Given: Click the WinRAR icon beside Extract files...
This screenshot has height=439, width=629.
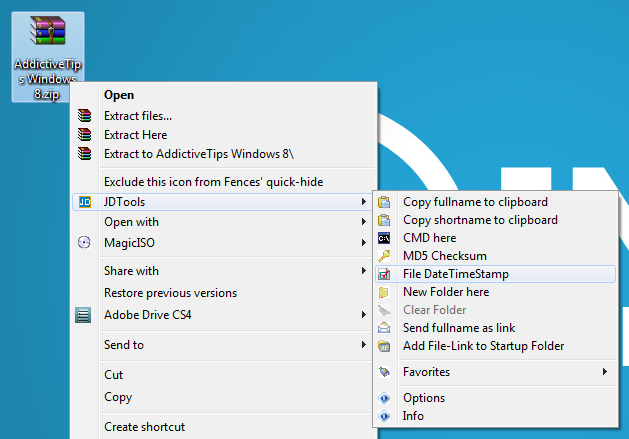Looking at the screenshot, I should click(x=84, y=116).
